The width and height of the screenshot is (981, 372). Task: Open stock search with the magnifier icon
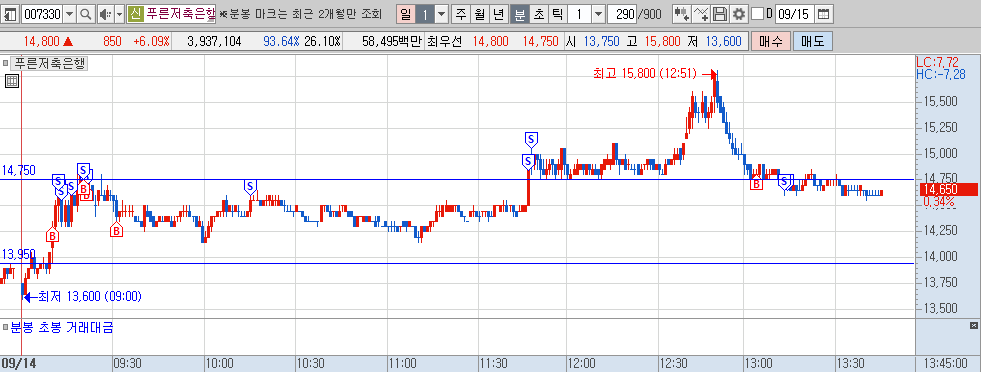86,14
